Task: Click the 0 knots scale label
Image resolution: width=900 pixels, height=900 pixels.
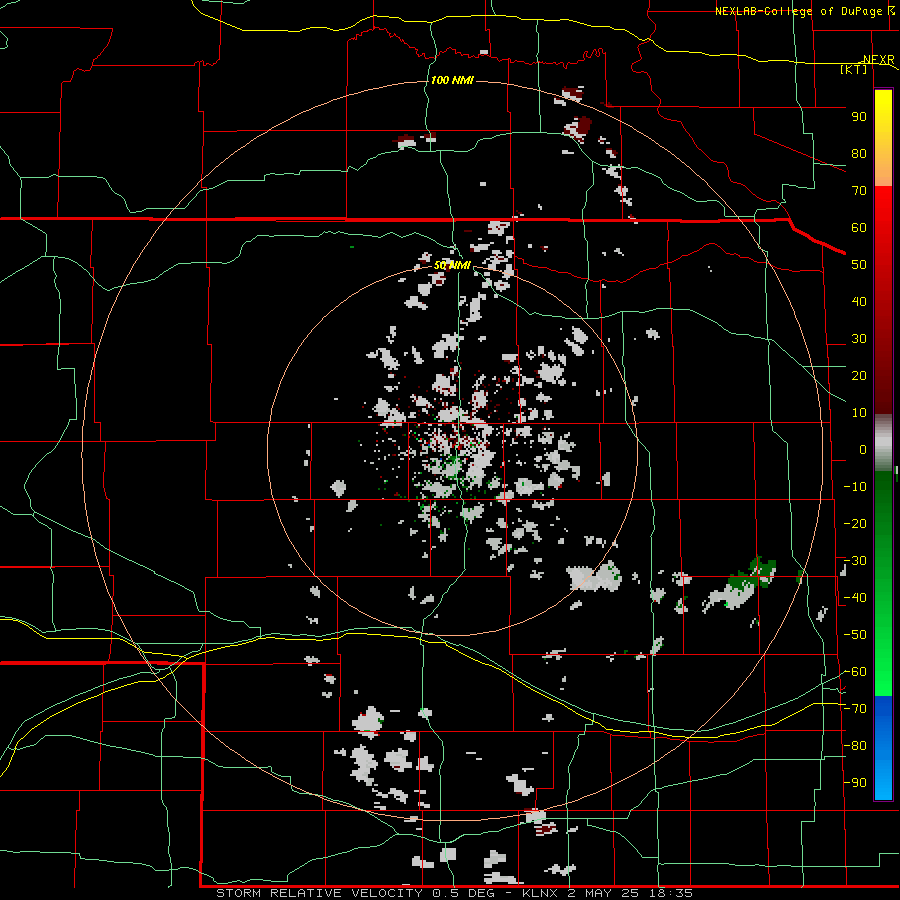Action: [x=863, y=450]
